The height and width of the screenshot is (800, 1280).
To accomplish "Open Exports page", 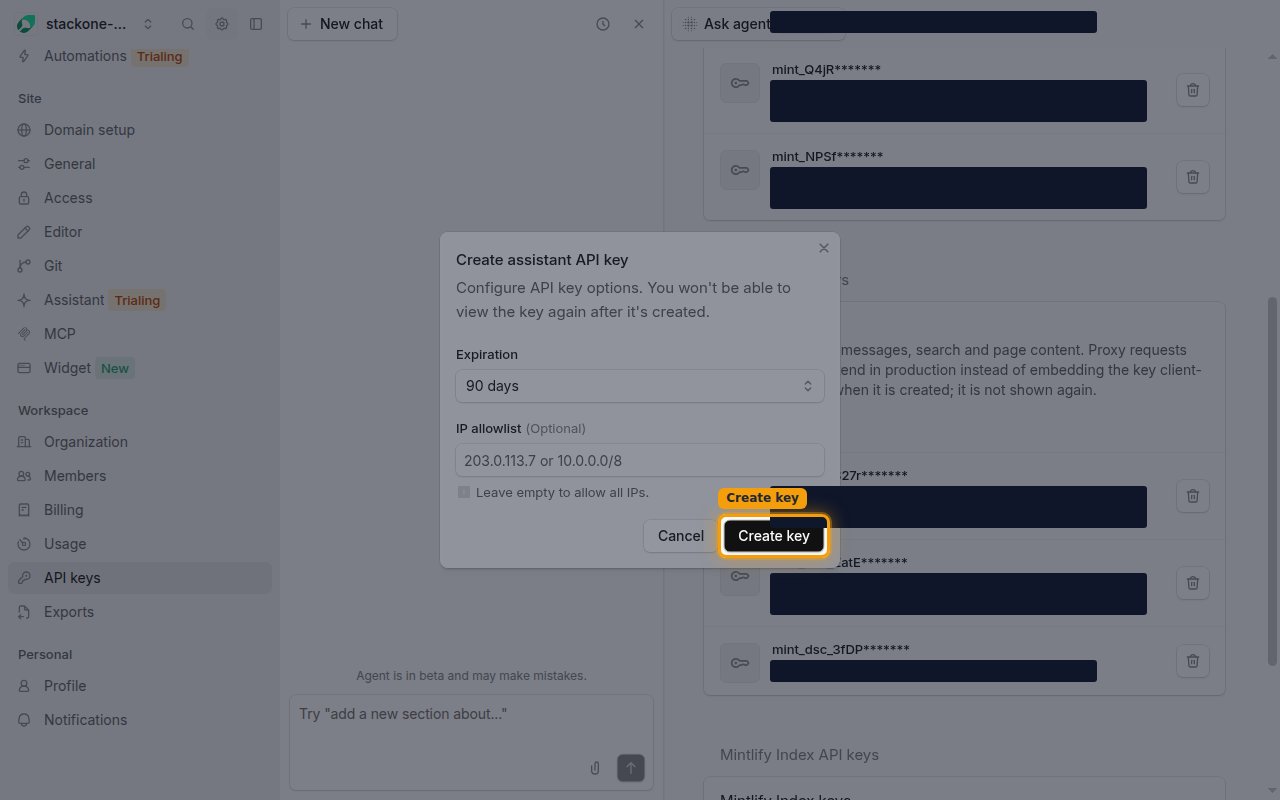I will (140, 612).
